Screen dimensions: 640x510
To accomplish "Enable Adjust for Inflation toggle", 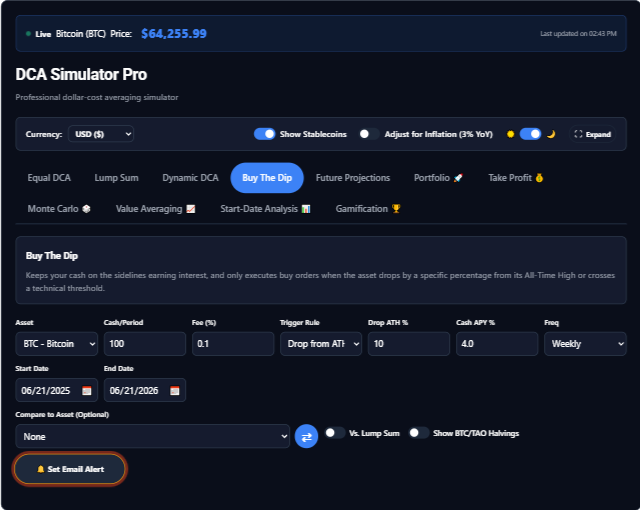I will pos(369,134).
